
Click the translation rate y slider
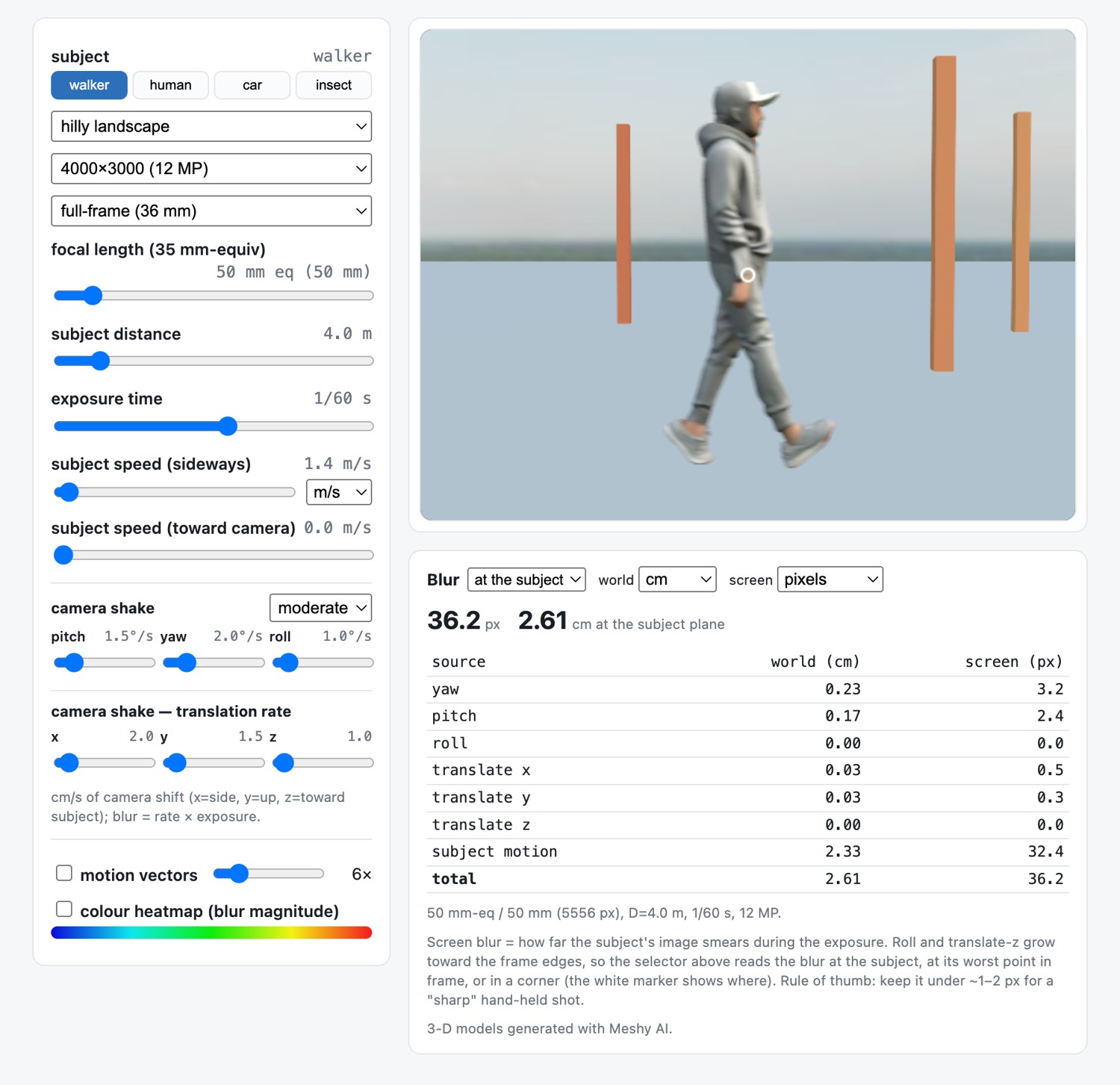coord(214,762)
